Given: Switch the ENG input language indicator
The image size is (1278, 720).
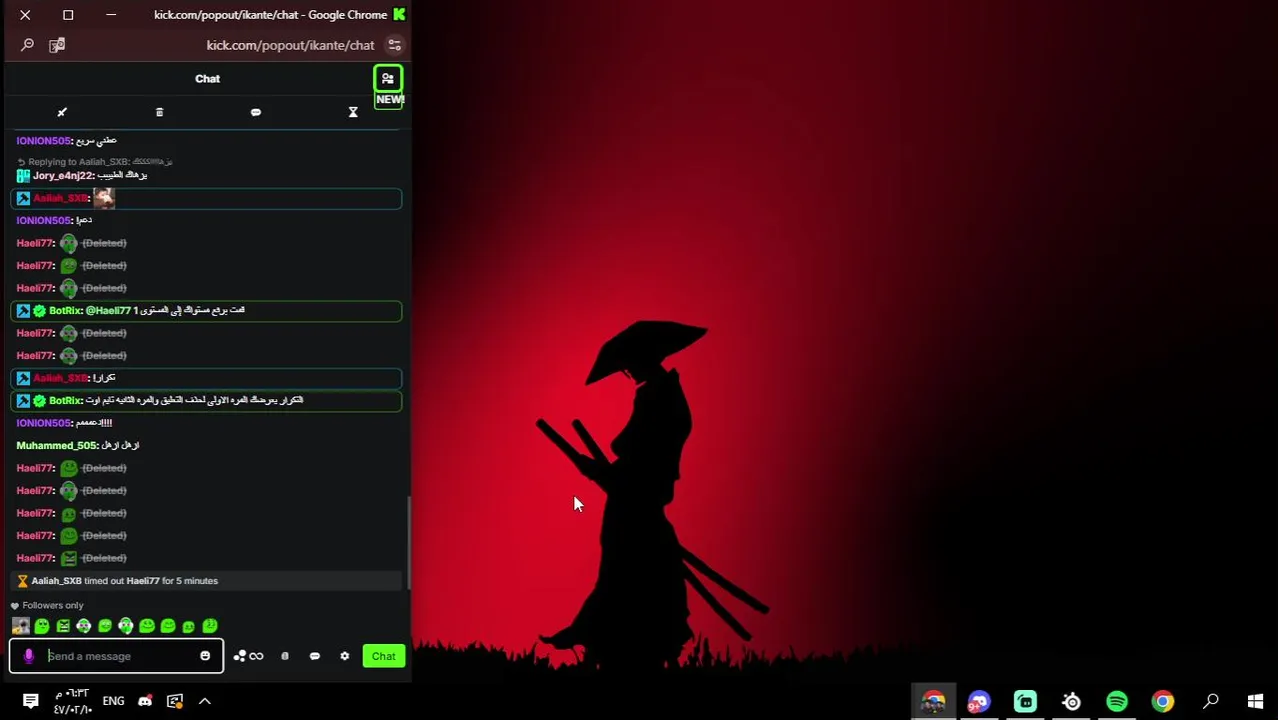Looking at the screenshot, I should click(x=113, y=701).
